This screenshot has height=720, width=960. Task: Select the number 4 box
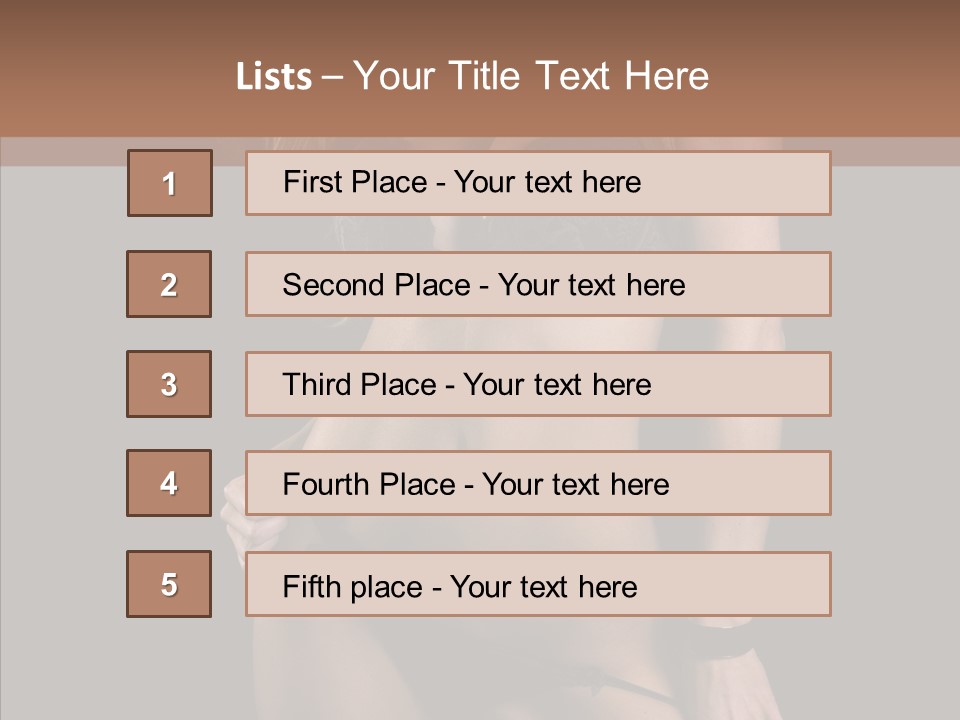169,483
